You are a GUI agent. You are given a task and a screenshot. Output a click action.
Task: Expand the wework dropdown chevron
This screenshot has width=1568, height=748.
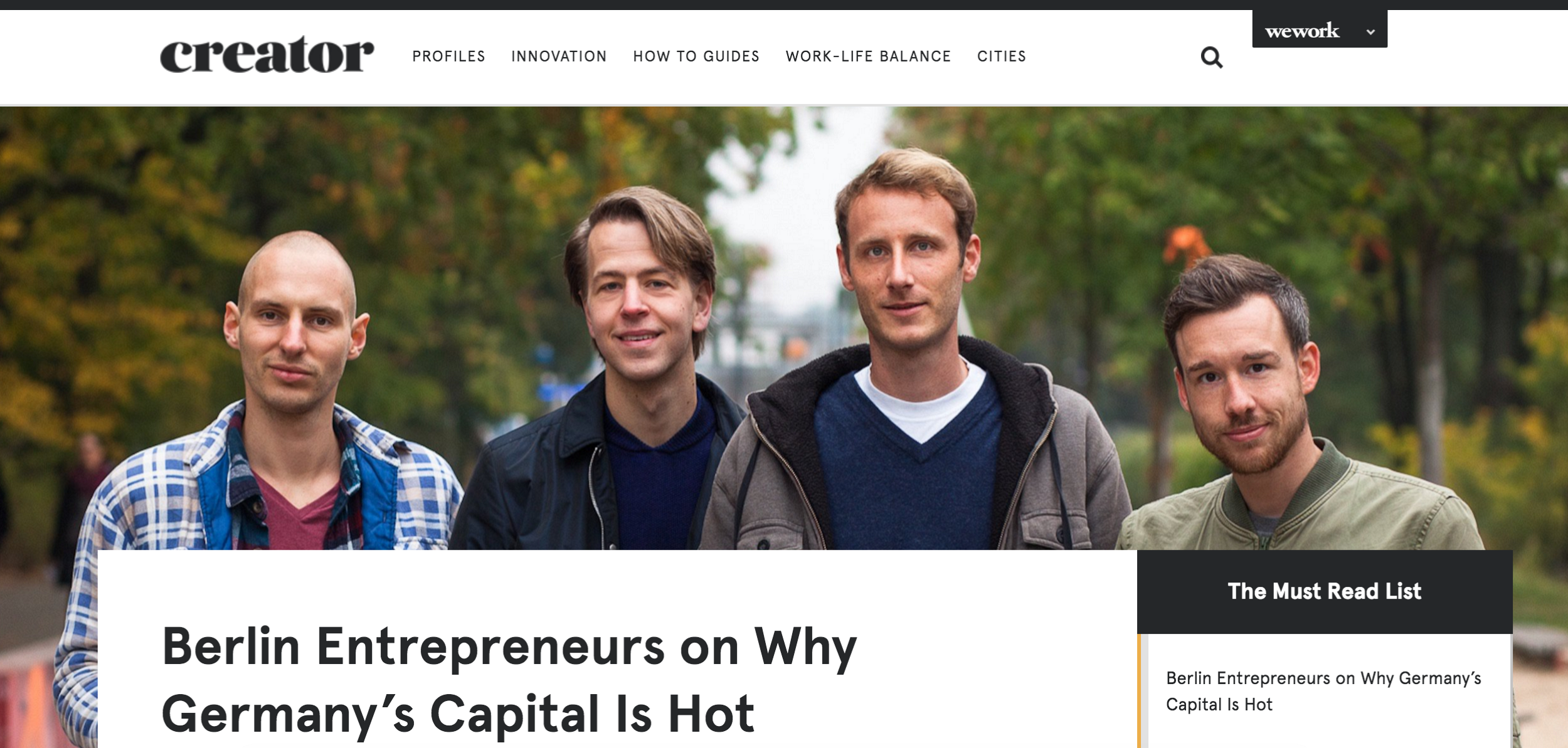[1370, 32]
